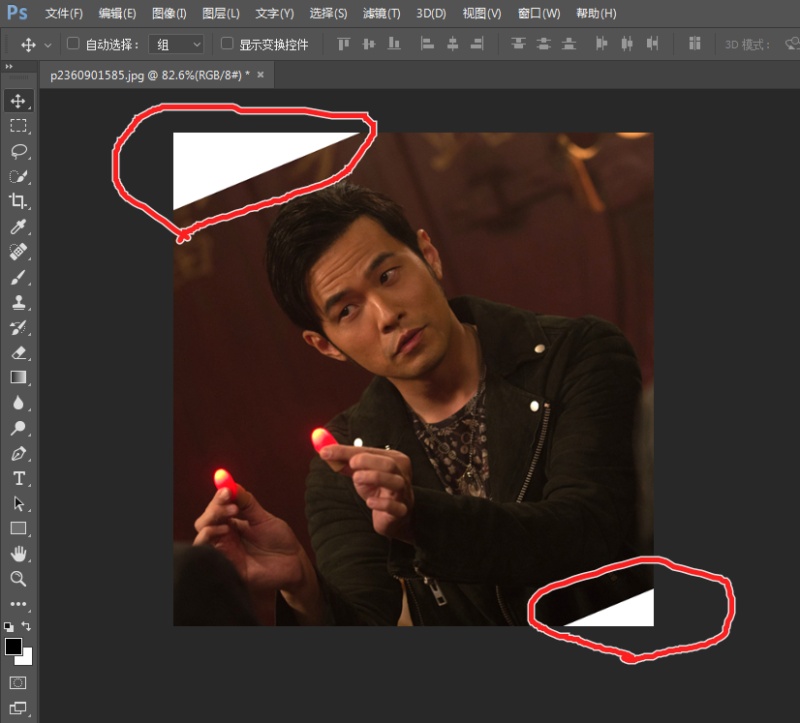Distribute horizontal centers in options bar
The width and height of the screenshot is (800, 723).
[627, 44]
